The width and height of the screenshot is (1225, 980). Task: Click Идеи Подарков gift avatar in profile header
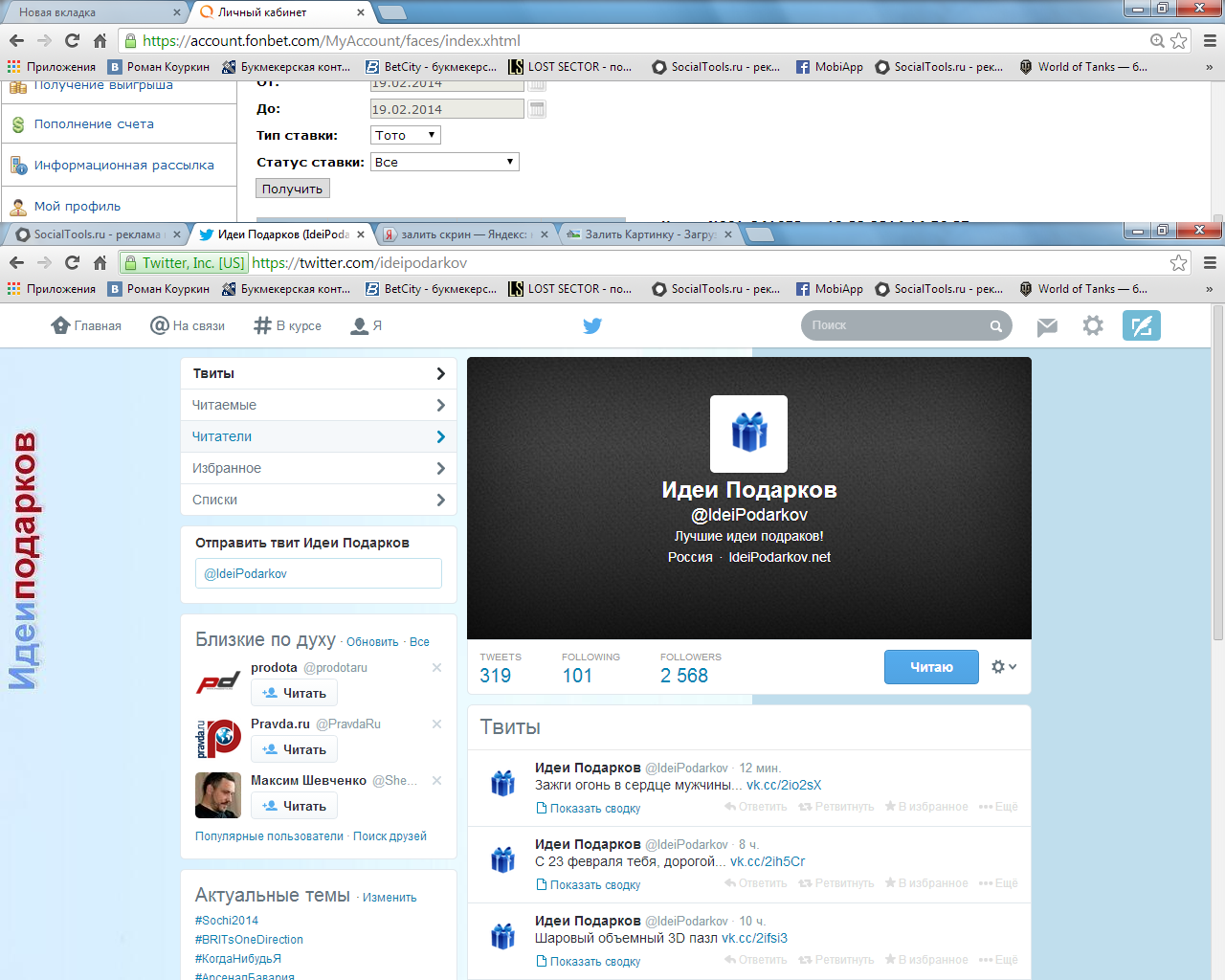(x=748, y=434)
